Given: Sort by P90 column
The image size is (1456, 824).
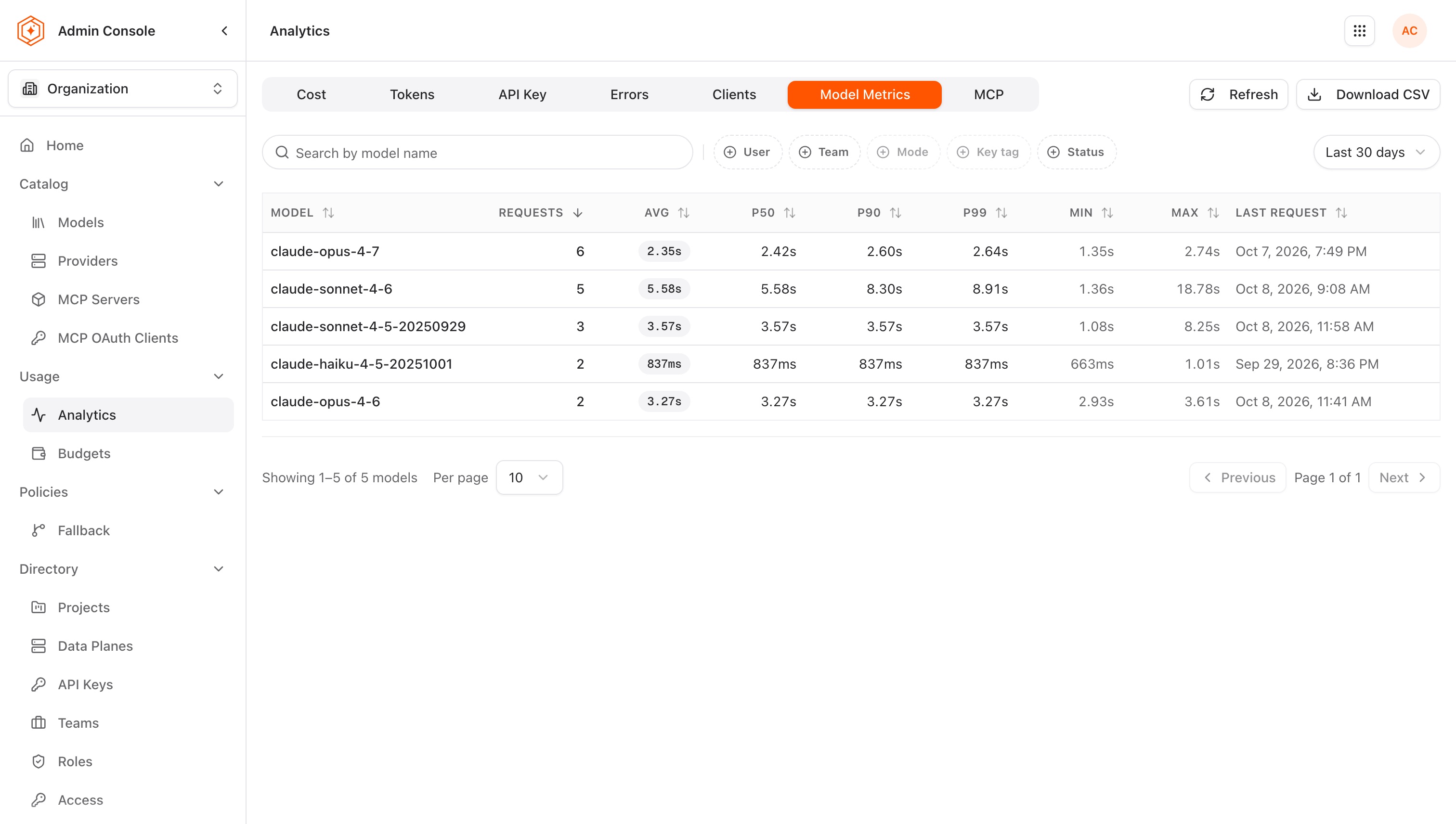Looking at the screenshot, I should pyautogui.click(x=895, y=213).
